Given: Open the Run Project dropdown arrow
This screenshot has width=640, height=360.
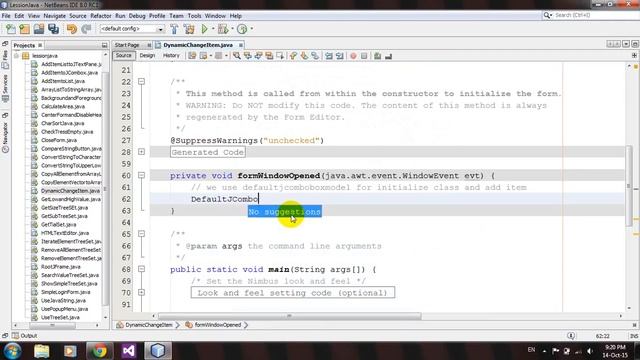Looking at the screenshot, I should pyautogui.click(x=213, y=29).
